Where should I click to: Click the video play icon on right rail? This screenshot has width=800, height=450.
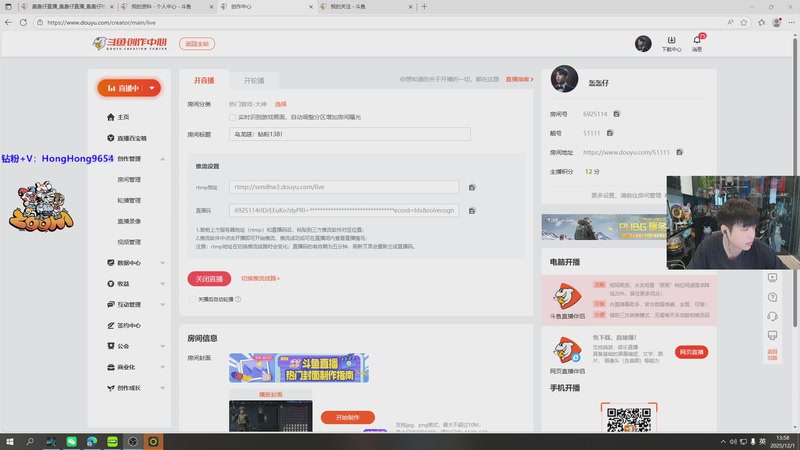[x=772, y=278]
